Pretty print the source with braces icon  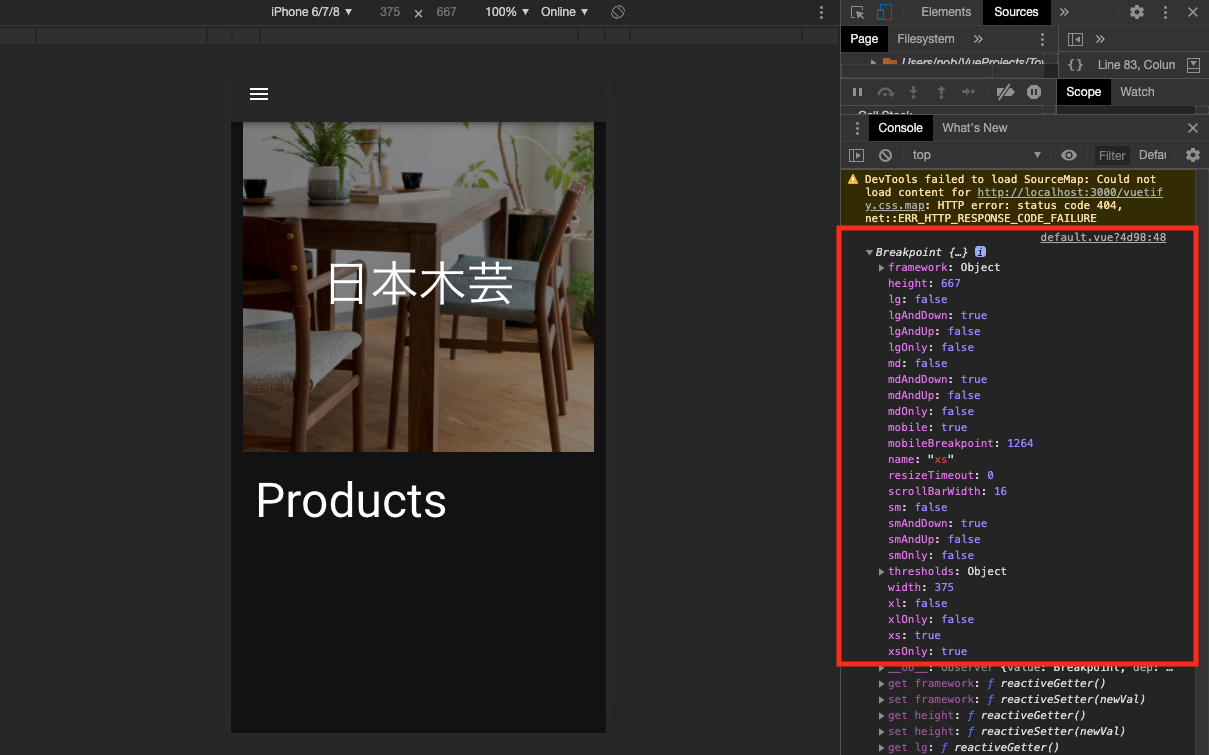[1075, 65]
